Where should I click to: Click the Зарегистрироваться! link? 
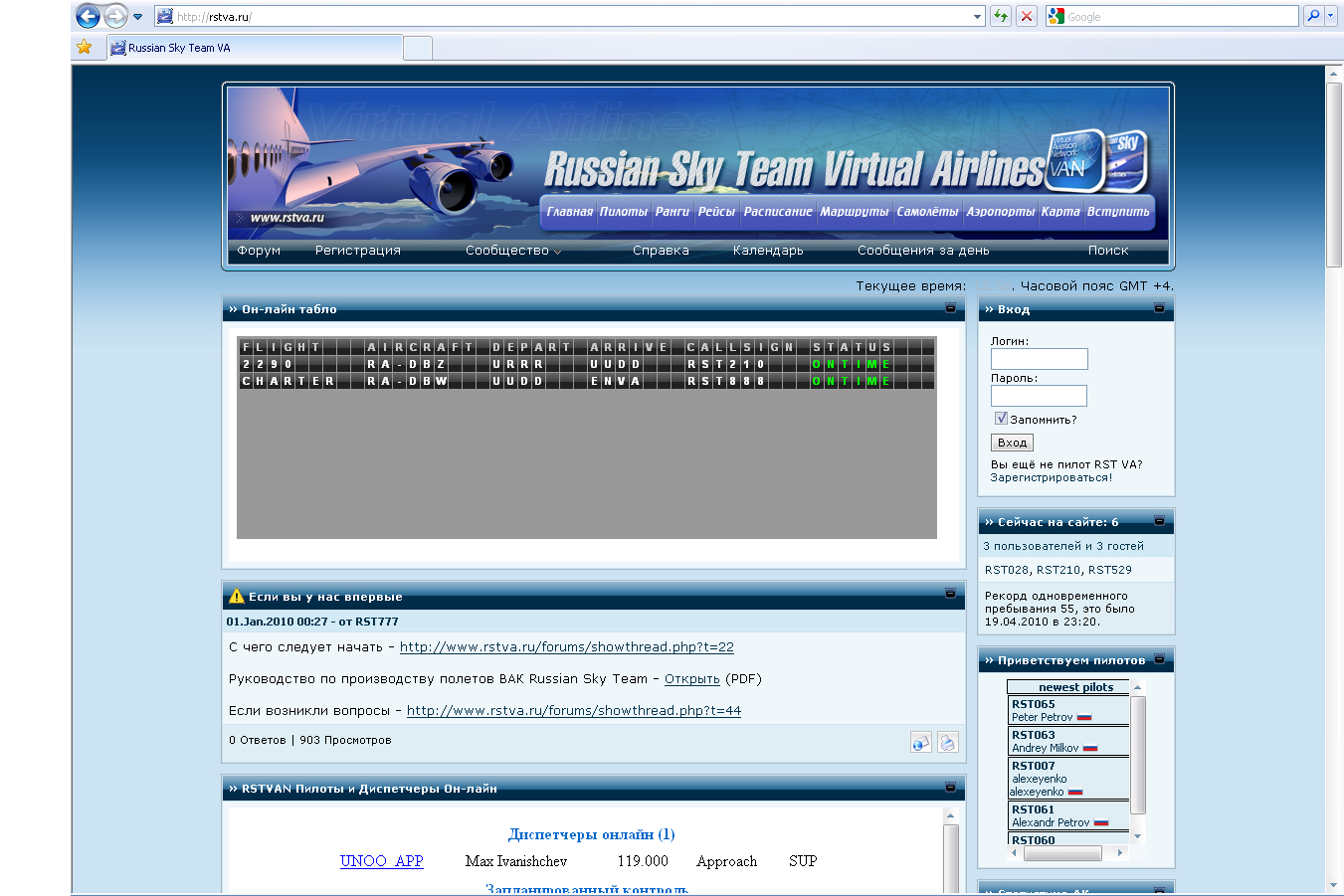[1051, 477]
